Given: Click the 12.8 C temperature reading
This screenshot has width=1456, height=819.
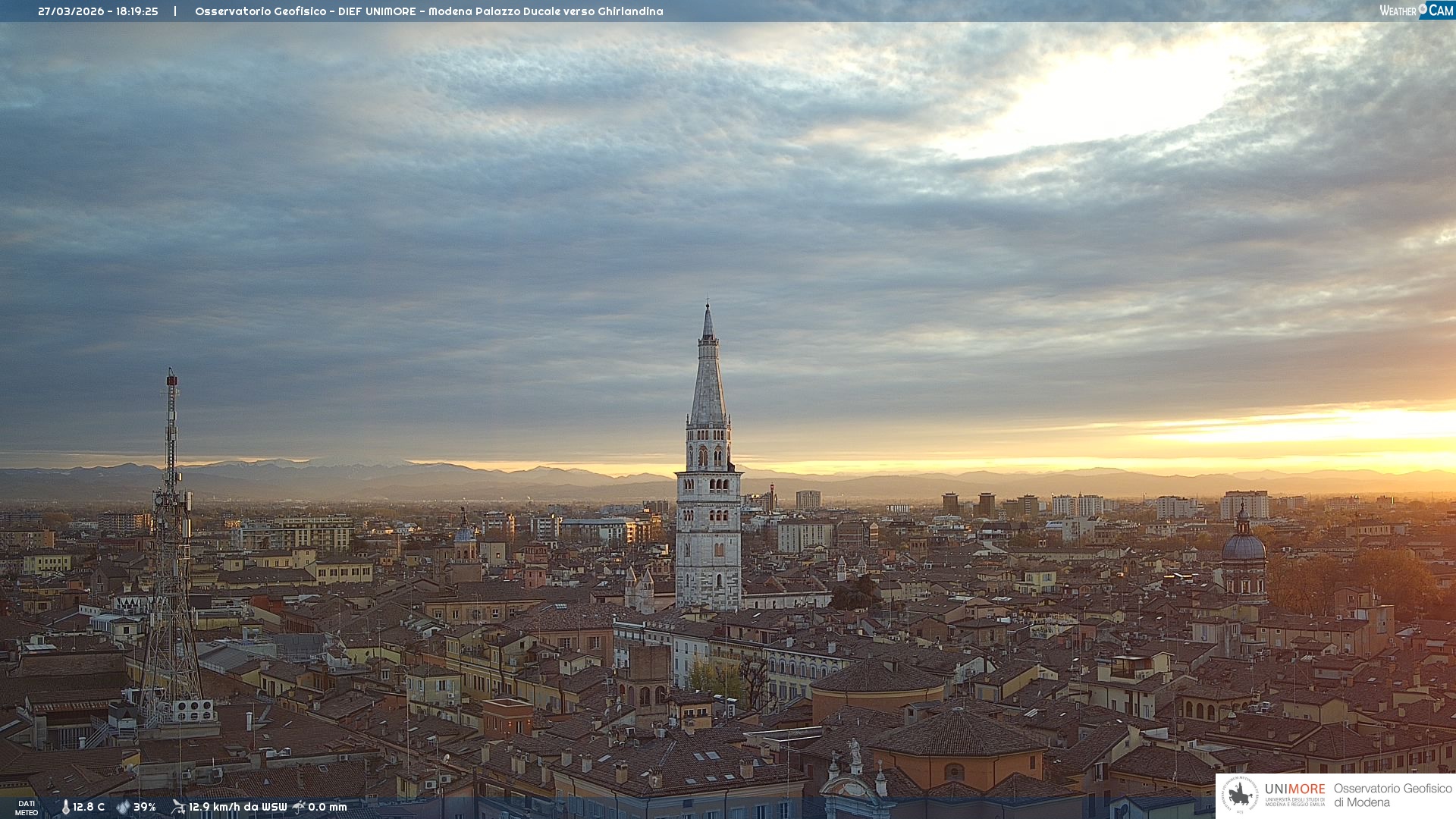Looking at the screenshot, I should (89, 808).
